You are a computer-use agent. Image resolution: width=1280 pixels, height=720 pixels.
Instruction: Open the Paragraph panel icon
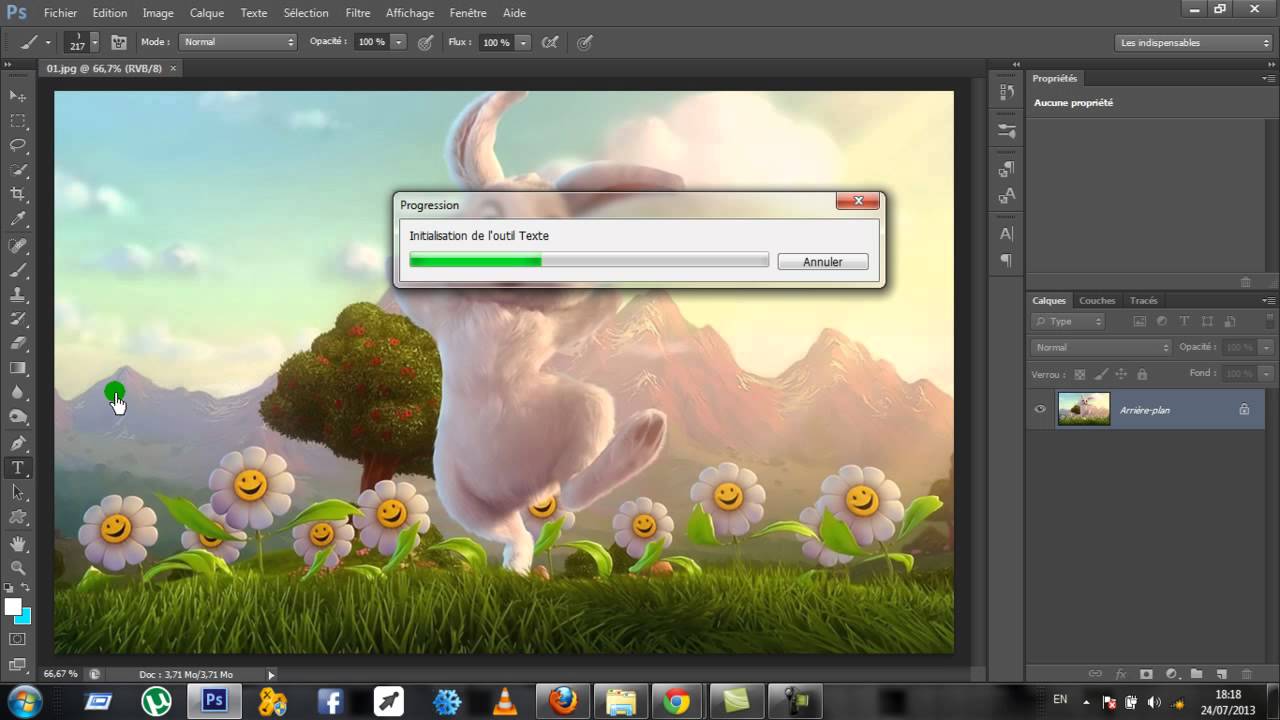click(1007, 260)
